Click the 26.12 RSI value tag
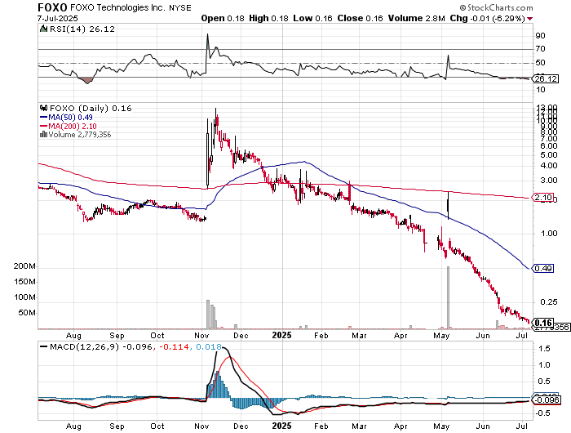This screenshot has width=571, height=433. (545, 79)
